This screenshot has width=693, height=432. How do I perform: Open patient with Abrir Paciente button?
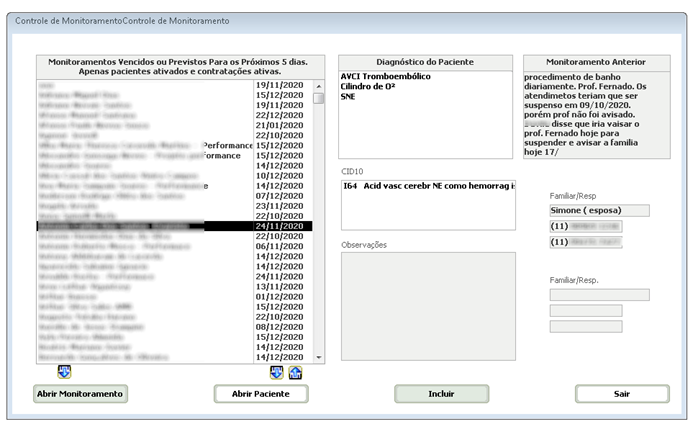(261, 394)
